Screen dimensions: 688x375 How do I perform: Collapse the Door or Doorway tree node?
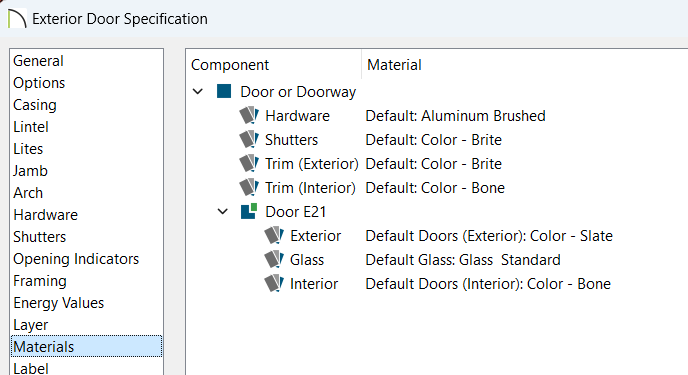(198, 92)
